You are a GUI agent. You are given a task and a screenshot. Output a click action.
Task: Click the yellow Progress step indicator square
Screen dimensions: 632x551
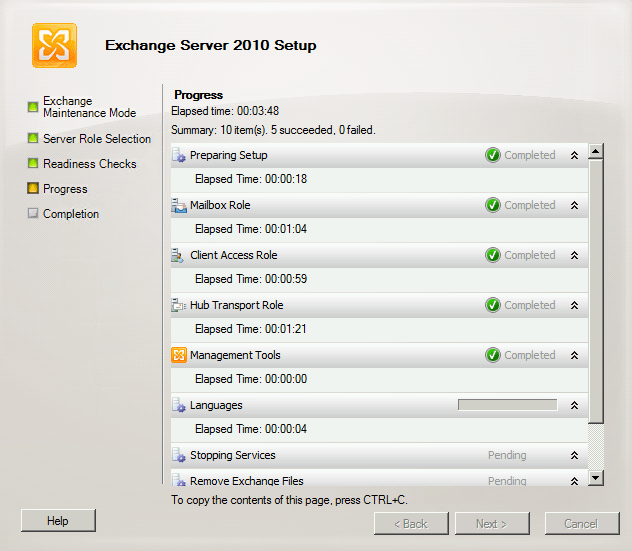[33, 188]
